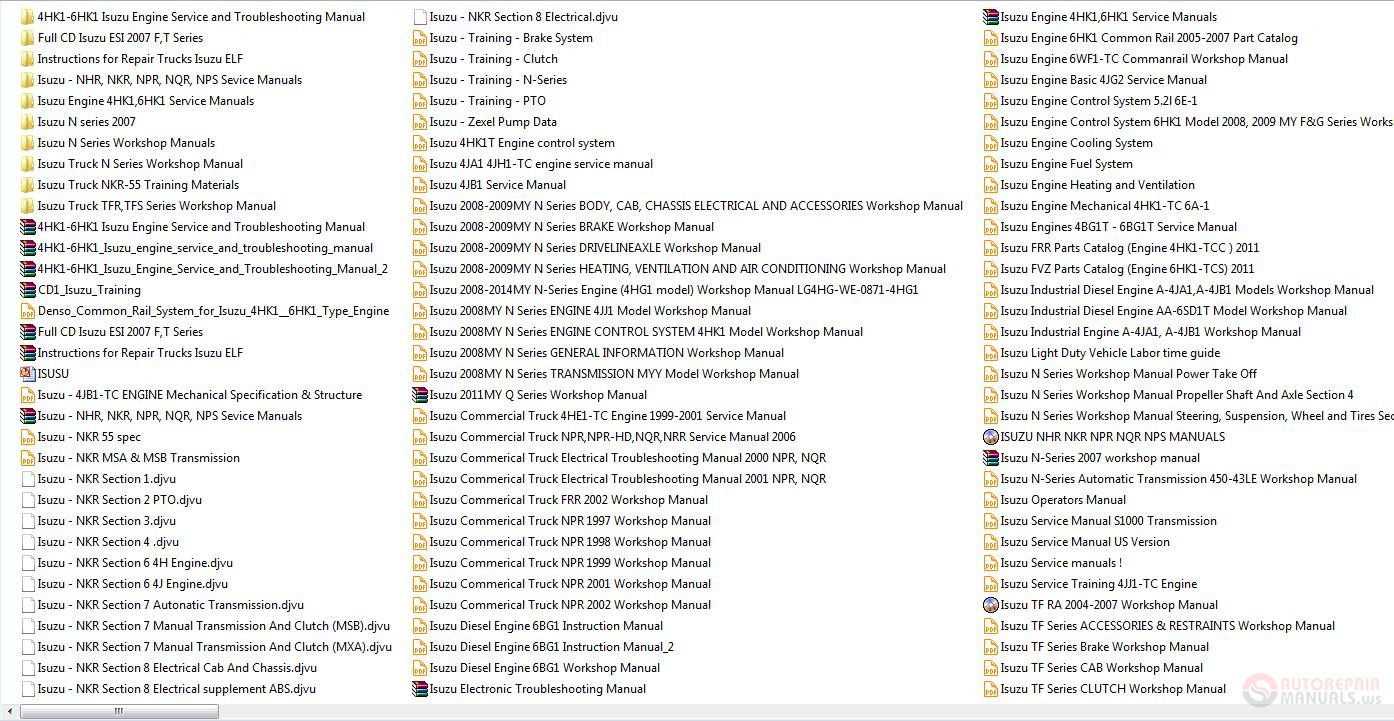This screenshot has height=721, width=1394.
Task: Click PDF icon of Denso_Common_Rail_System file
Action: [28, 311]
